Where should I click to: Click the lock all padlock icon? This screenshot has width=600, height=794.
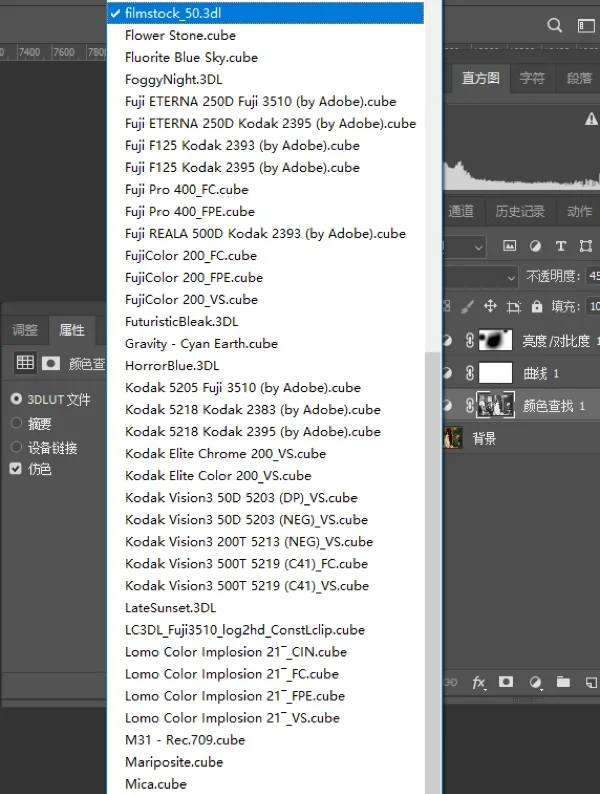click(537, 306)
